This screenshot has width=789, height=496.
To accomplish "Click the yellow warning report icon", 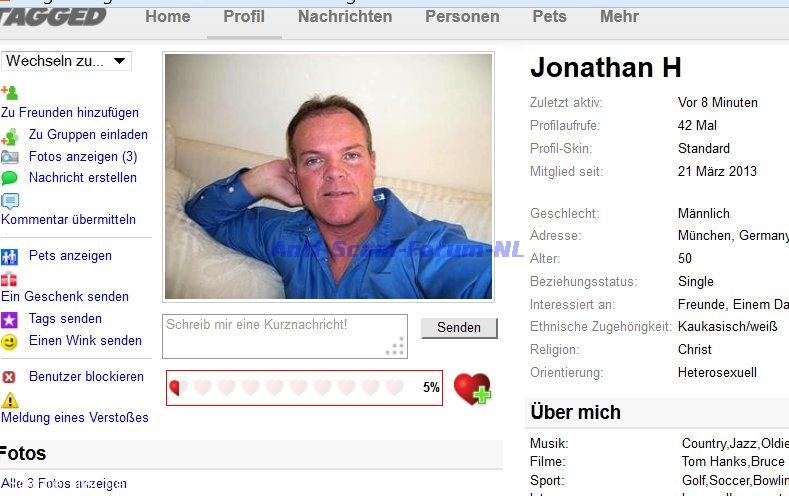I will point(10,400).
